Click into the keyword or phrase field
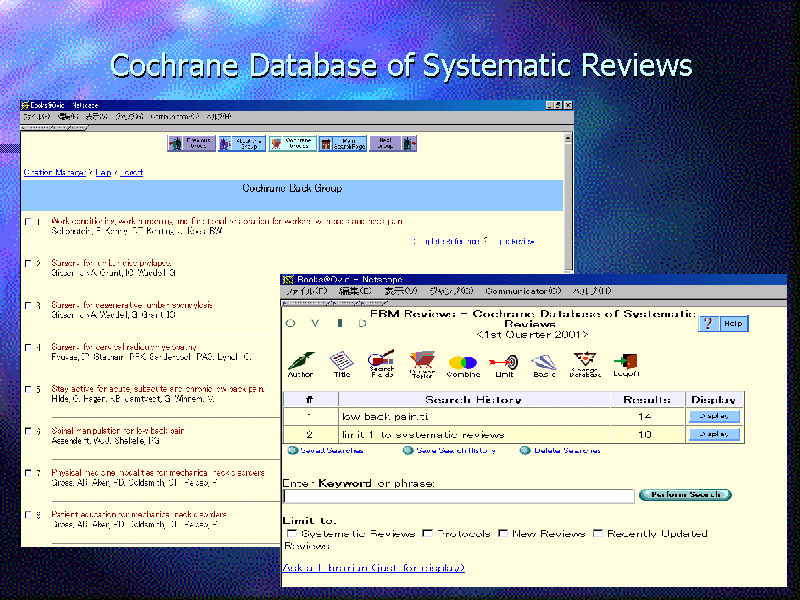This screenshot has width=800, height=600. [x=459, y=496]
